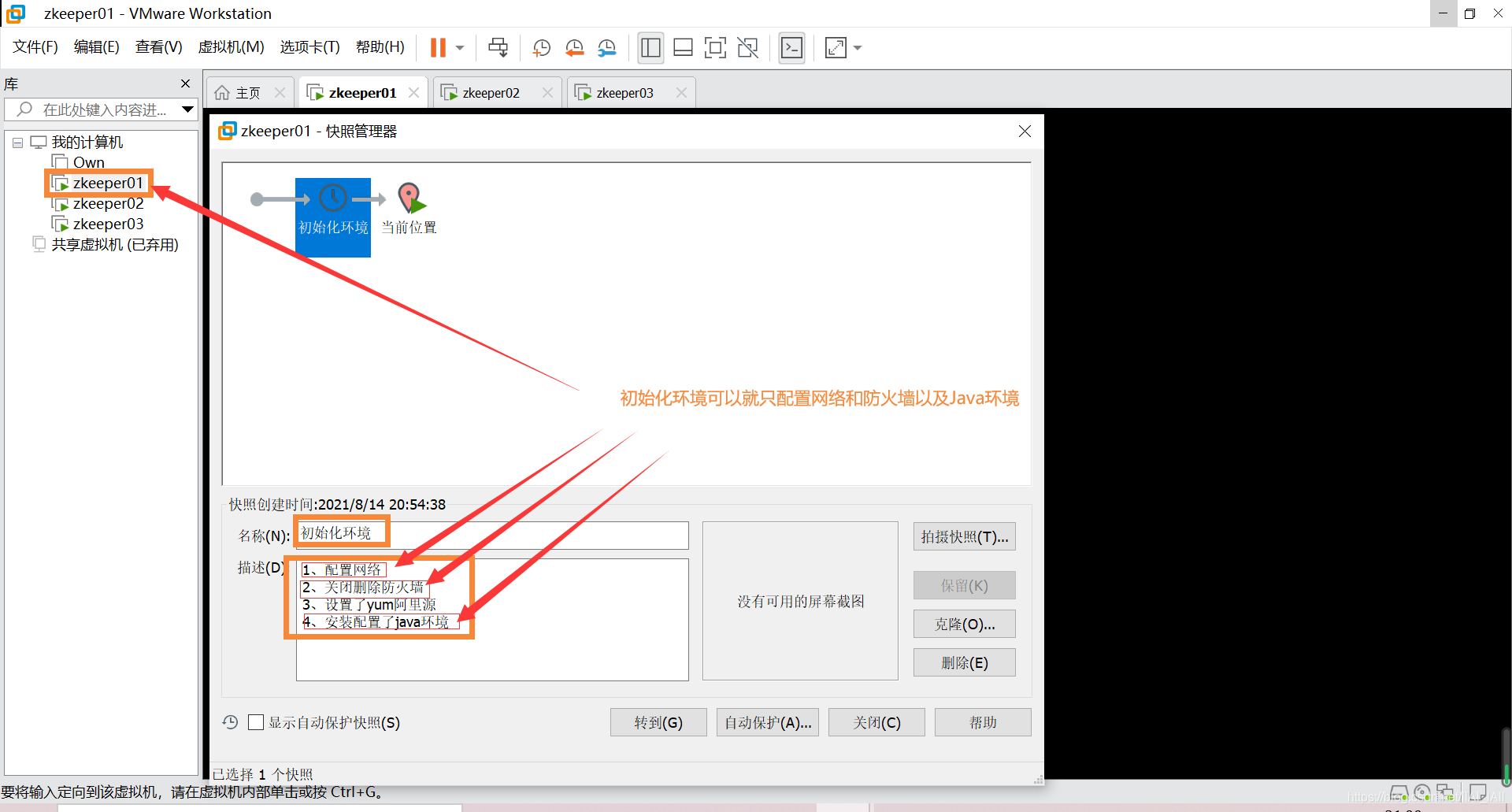1512x812 pixels.
Task: Close the library panel
Action: click(186, 83)
